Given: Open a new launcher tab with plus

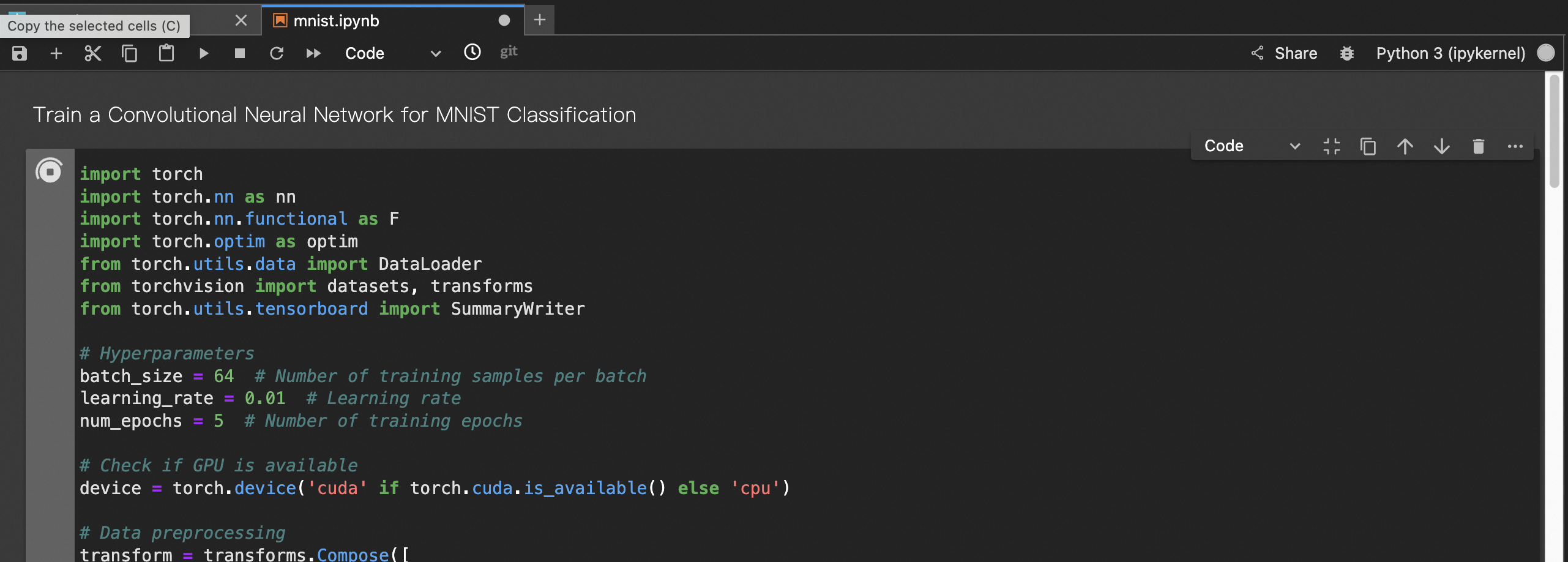Looking at the screenshot, I should click(539, 20).
